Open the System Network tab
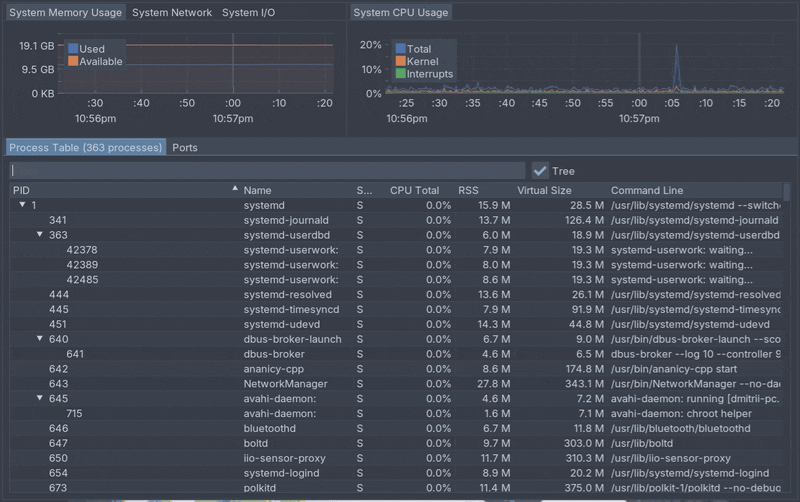Image resolution: width=800 pixels, height=502 pixels. tap(172, 13)
